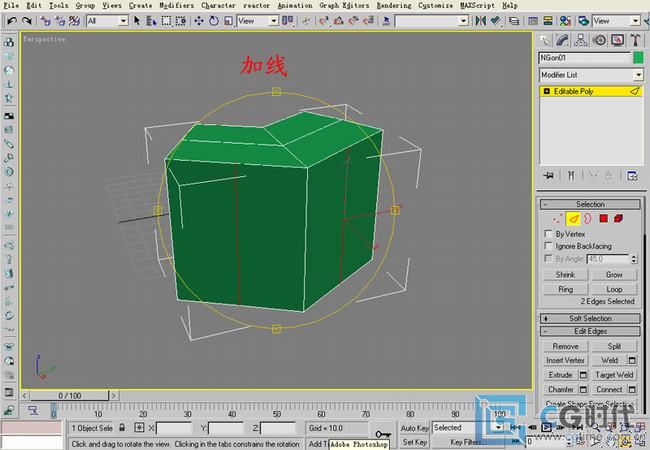Switch to the Motion command panel tab

pos(599,40)
